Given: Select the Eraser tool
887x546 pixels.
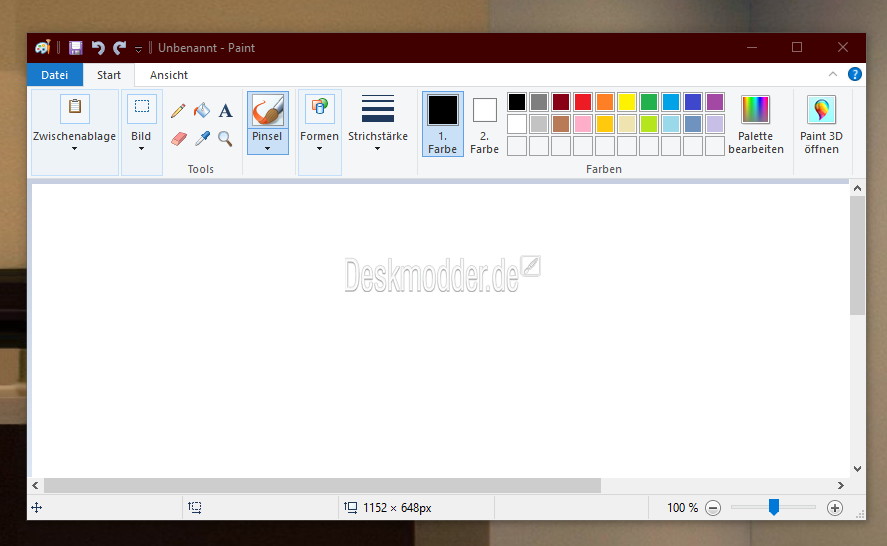Looking at the screenshot, I should pyautogui.click(x=179, y=138).
